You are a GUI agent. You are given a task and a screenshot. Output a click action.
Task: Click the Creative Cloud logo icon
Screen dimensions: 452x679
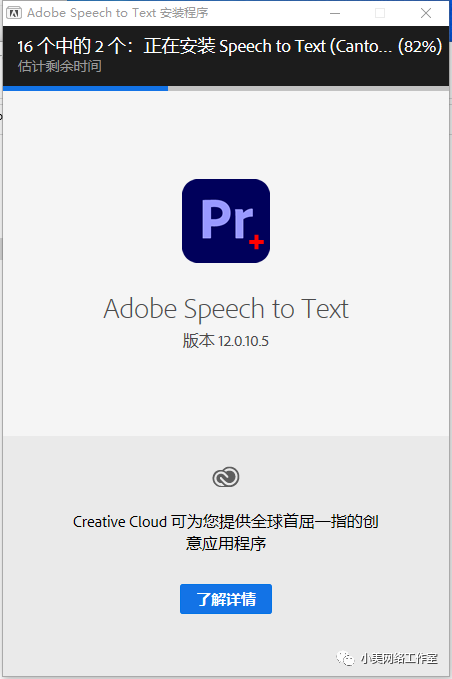(226, 477)
